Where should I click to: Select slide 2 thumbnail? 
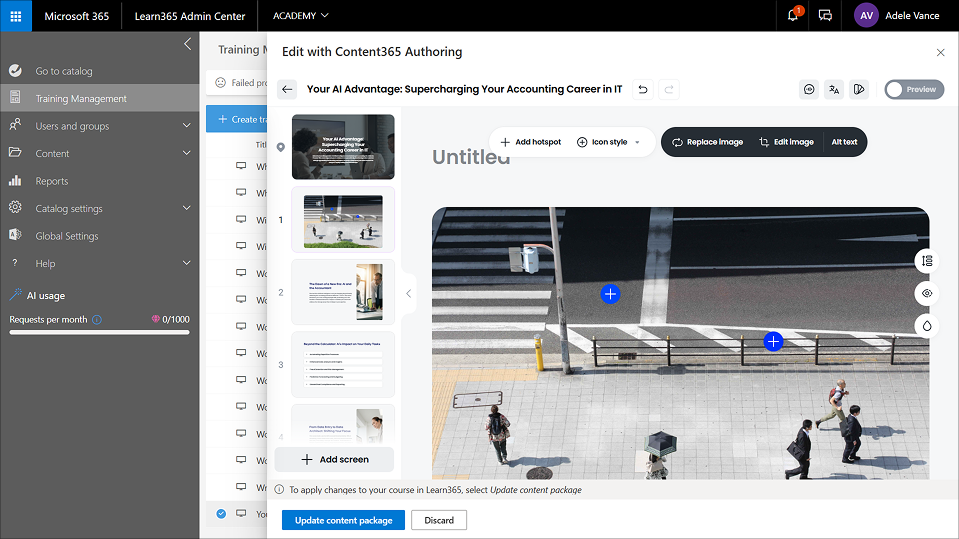click(x=343, y=292)
